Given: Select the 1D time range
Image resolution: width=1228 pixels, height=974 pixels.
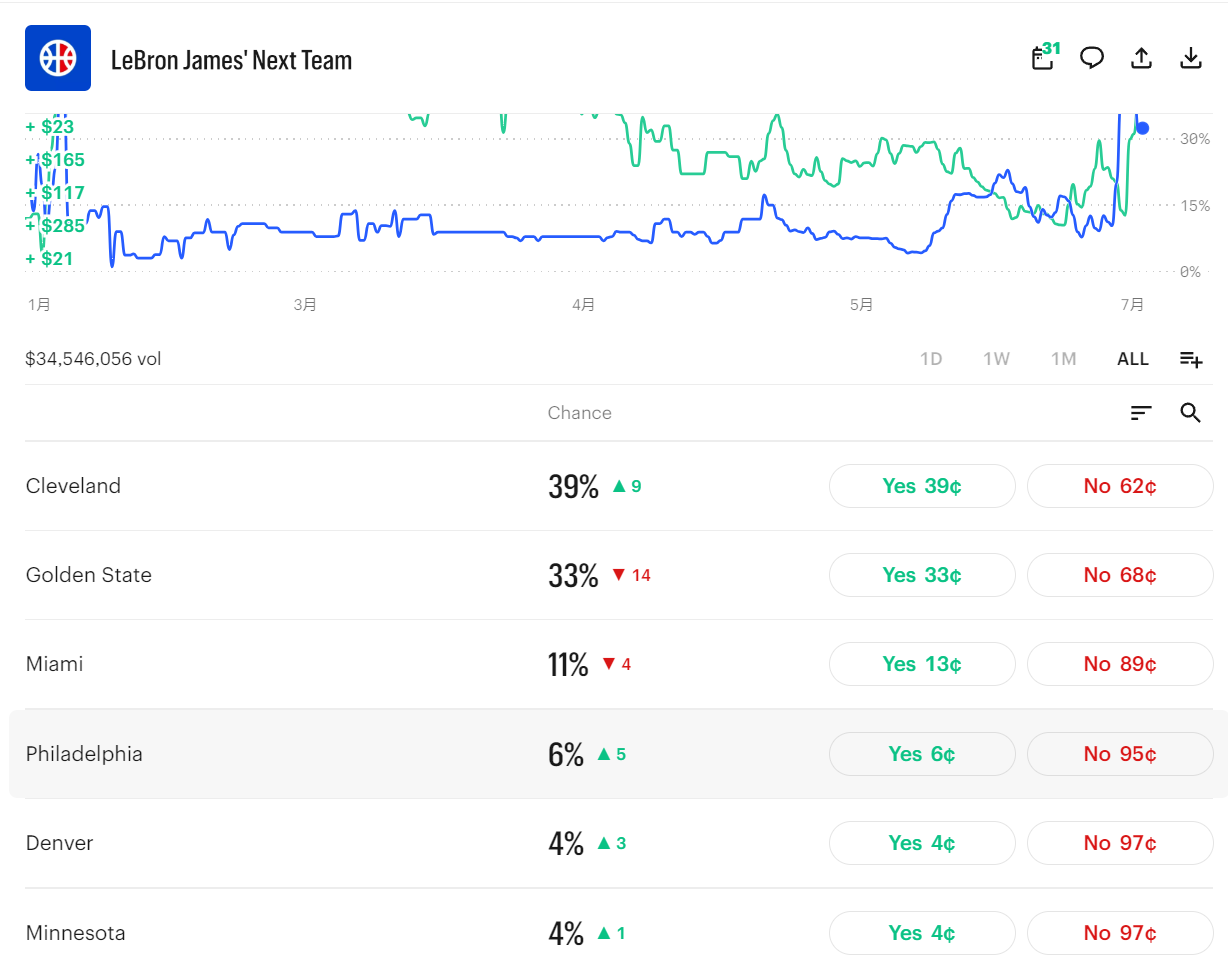Looking at the screenshot, I should tap(931, 359).
